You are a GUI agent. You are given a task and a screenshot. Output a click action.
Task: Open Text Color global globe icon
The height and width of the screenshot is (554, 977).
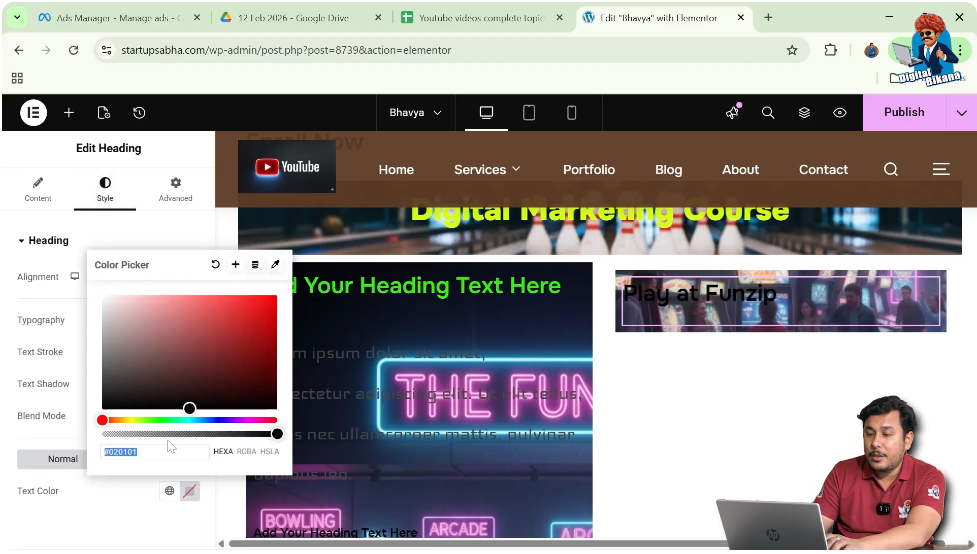coord(169,491)
